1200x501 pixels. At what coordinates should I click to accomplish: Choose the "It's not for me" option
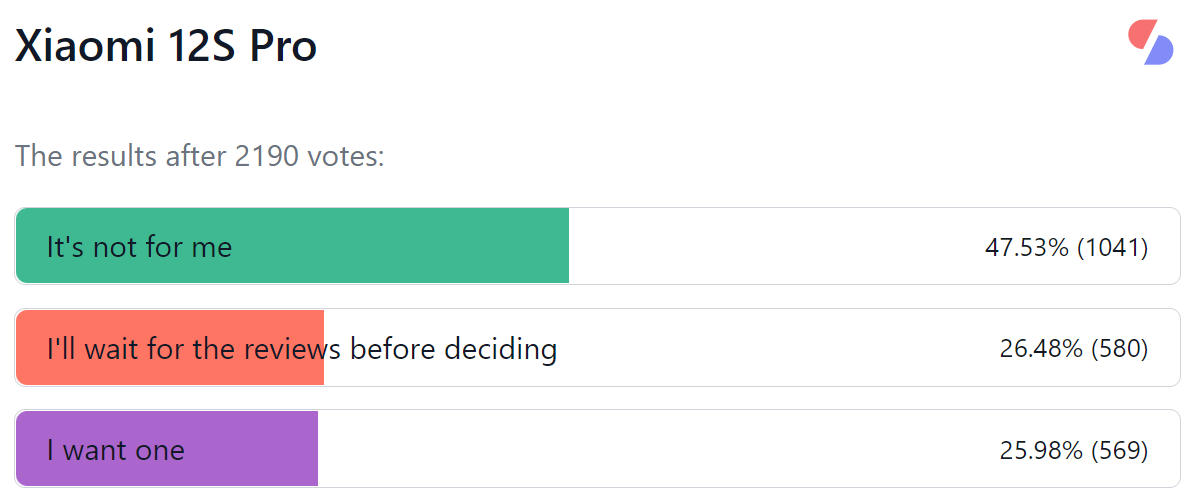(598, 246)
